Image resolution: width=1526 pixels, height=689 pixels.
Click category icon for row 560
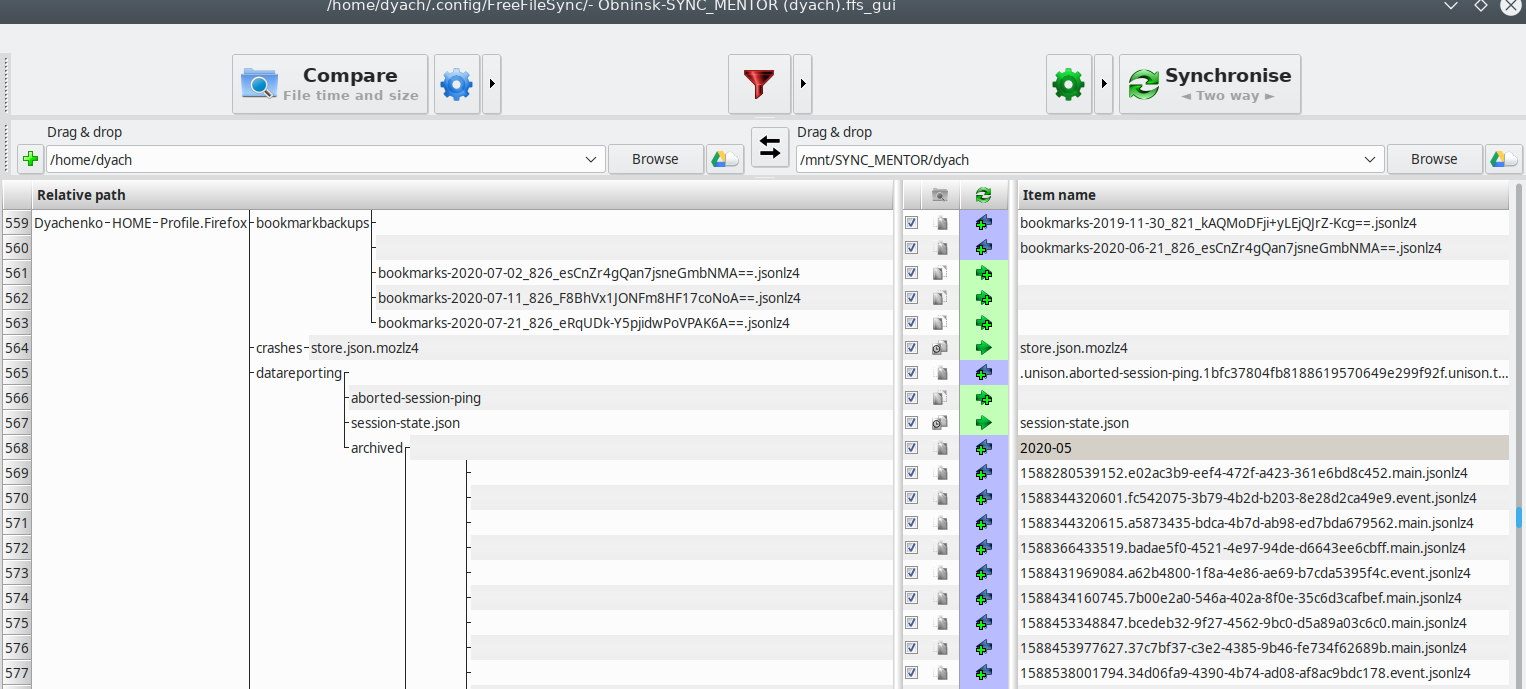[940, 248]
